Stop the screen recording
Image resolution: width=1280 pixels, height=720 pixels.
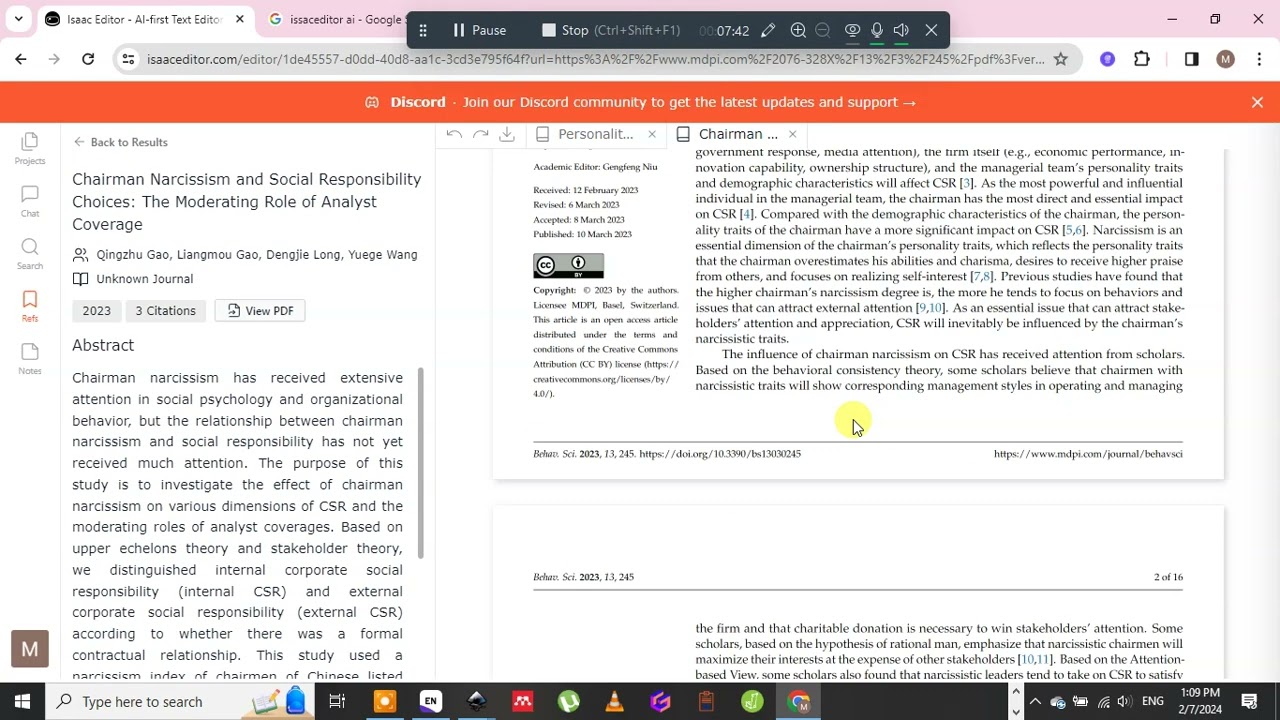click(x=611, y=30)
